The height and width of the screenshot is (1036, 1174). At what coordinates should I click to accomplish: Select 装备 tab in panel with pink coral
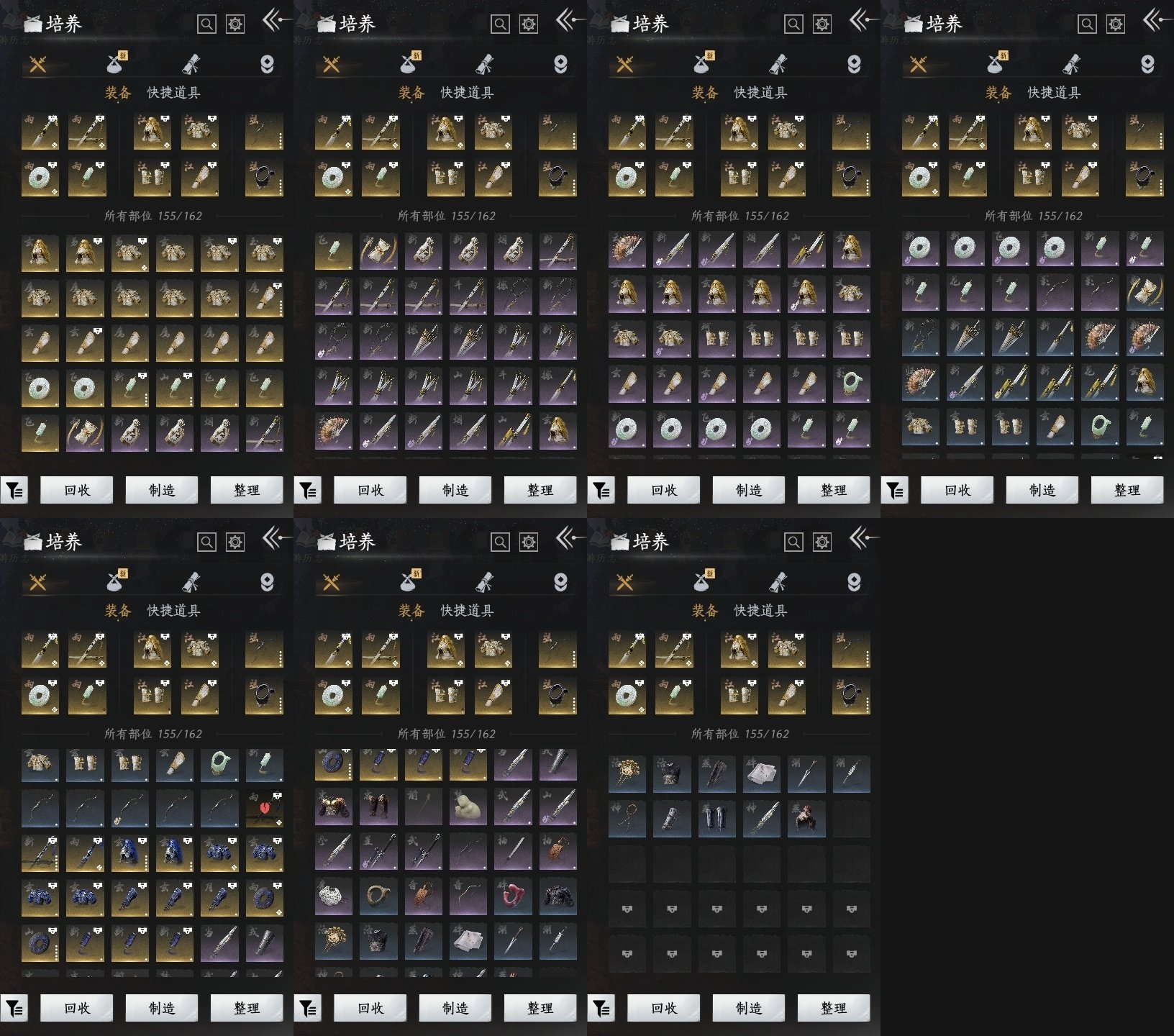pos(411,611)
